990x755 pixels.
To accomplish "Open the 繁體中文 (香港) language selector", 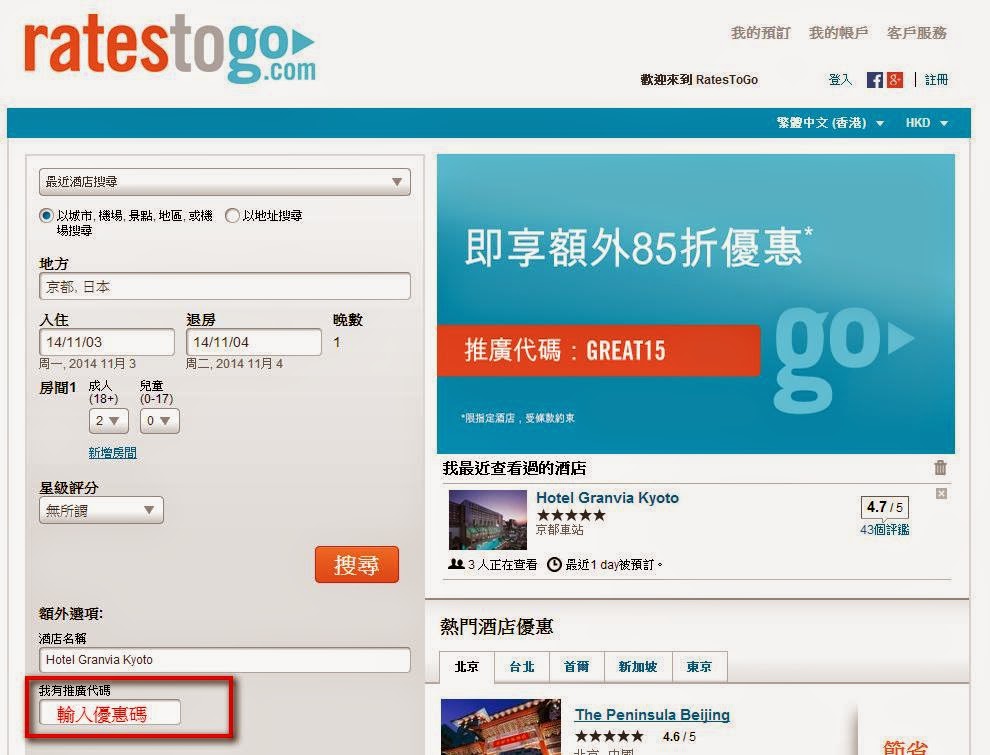I will (x=830, y=123).
